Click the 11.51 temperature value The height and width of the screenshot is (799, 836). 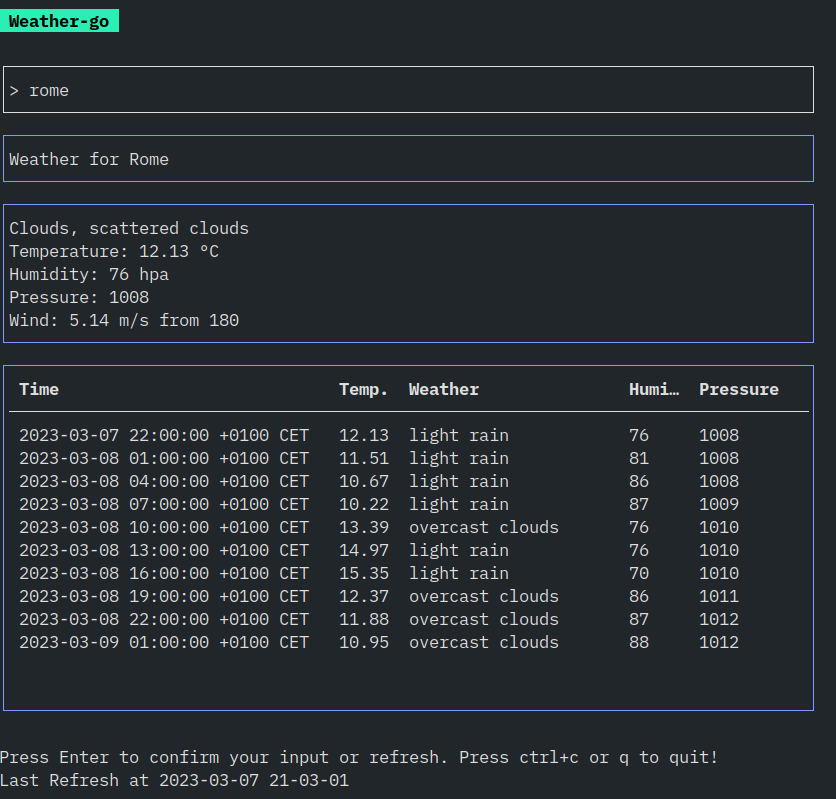pos(364,458)
